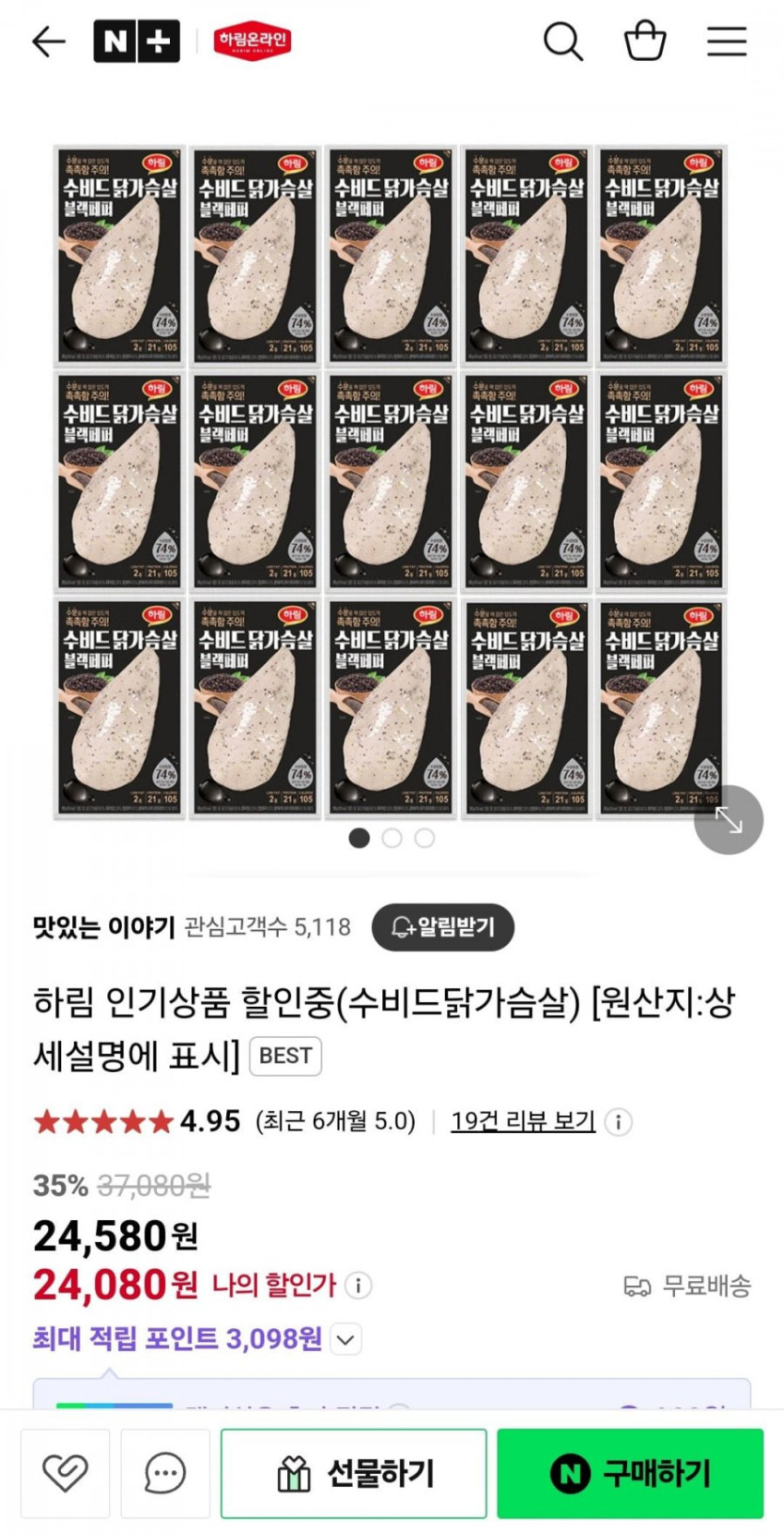Select the first image pagination dot
The height and width of the screenshot is (1534, 784).
click(x=360, y=838)
